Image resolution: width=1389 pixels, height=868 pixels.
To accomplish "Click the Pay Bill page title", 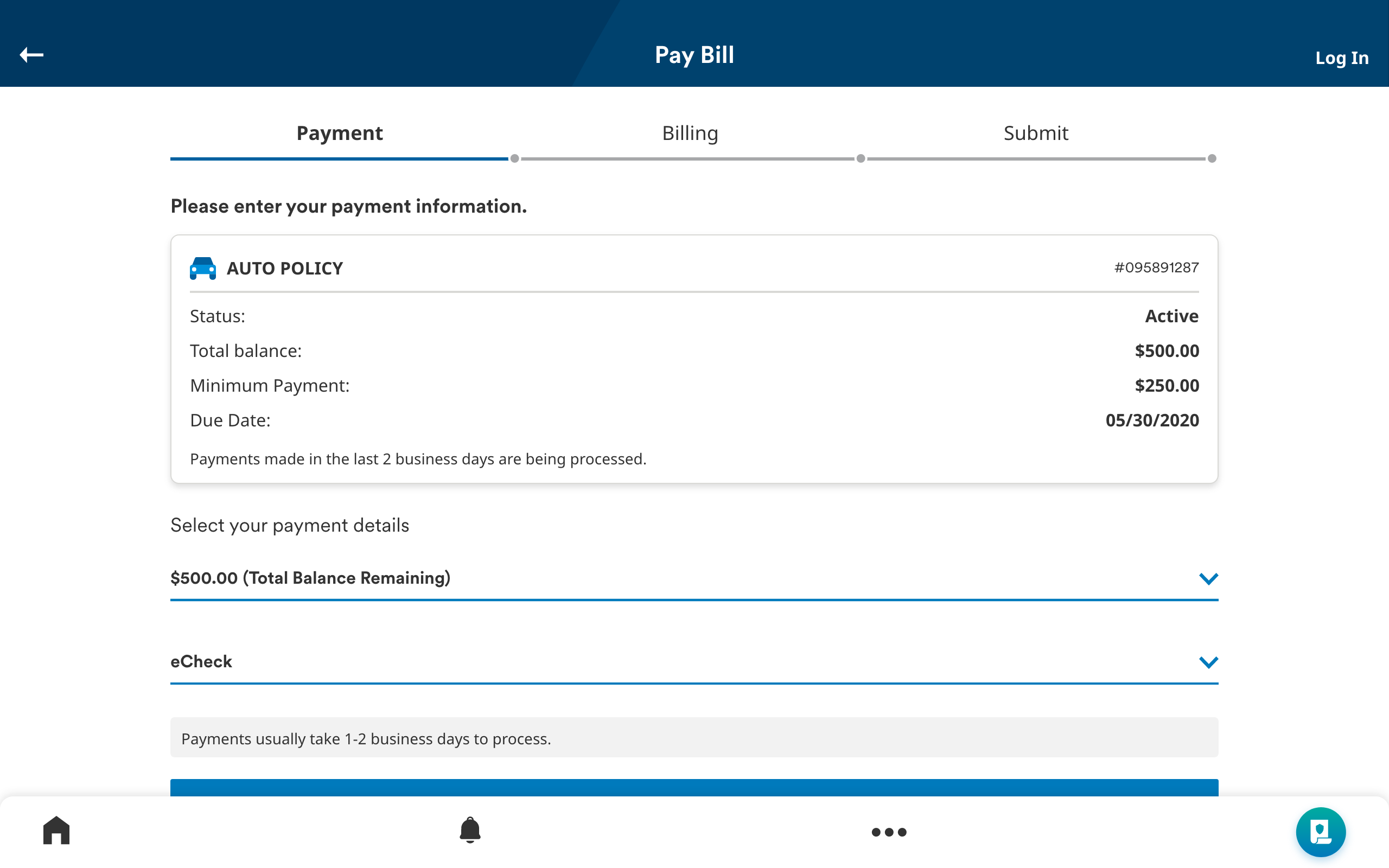I will [x=694, y=55].
